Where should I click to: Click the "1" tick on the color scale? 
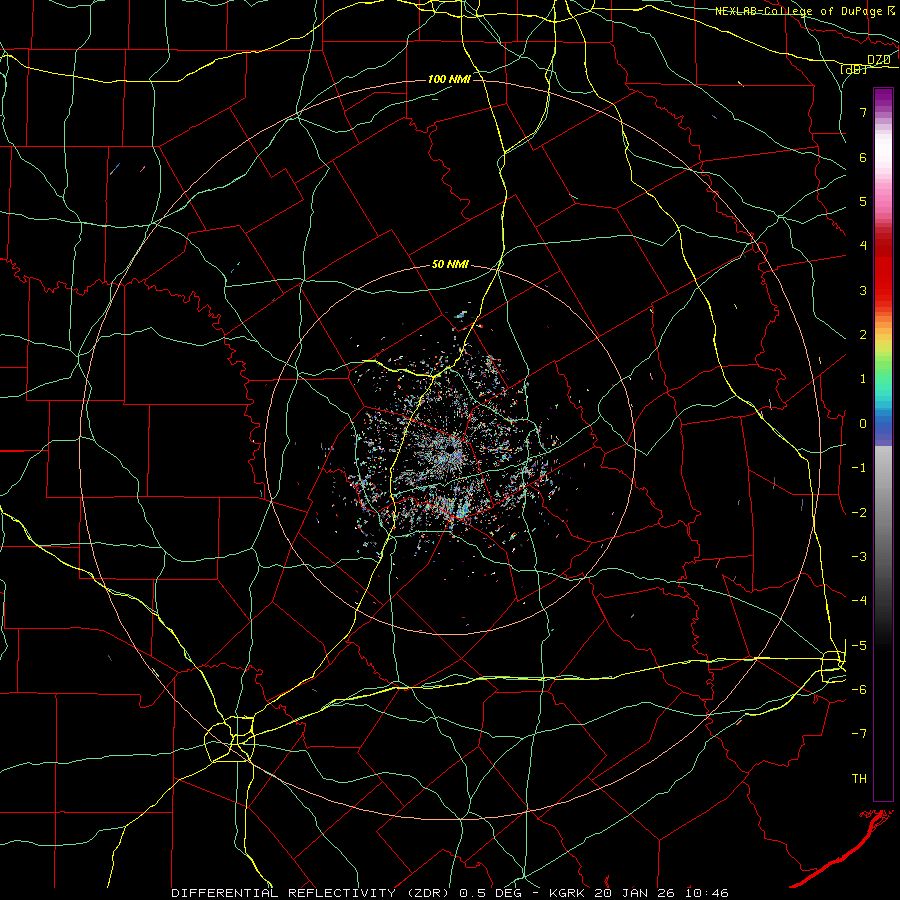[x=863, y=379]
